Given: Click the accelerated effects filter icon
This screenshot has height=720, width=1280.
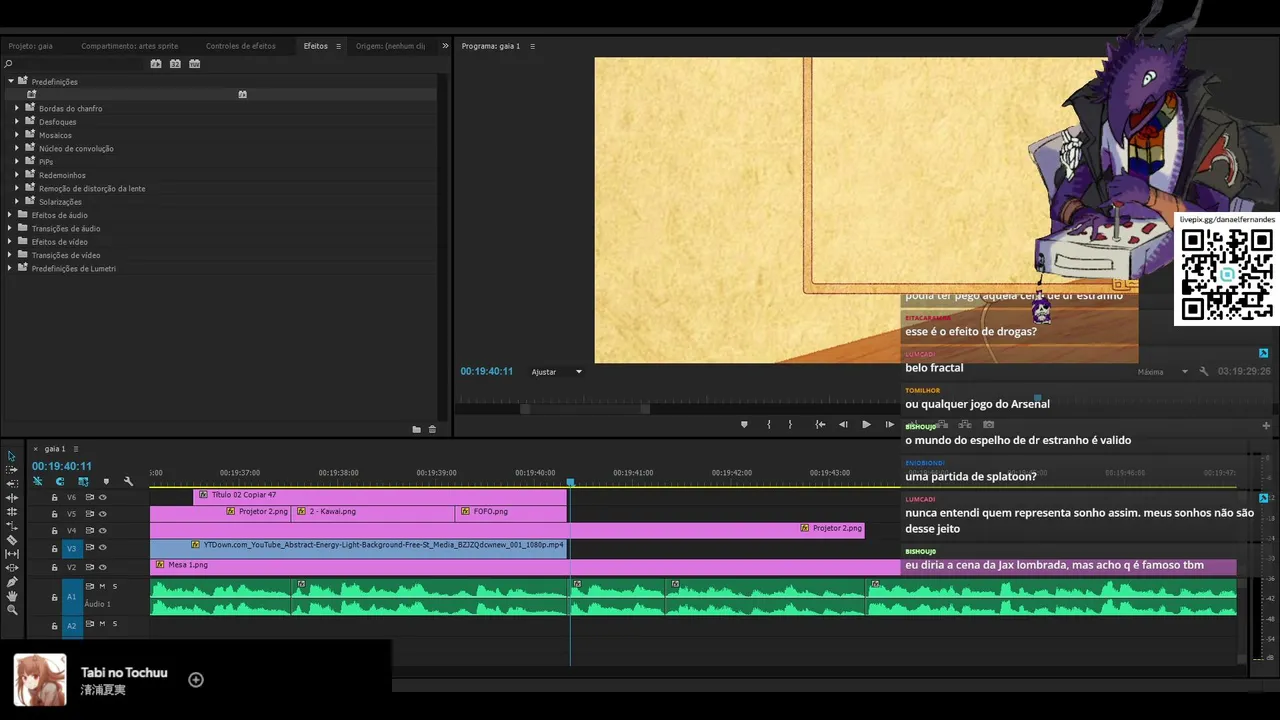Looking at the screenshot, I should tap(156, 63).
